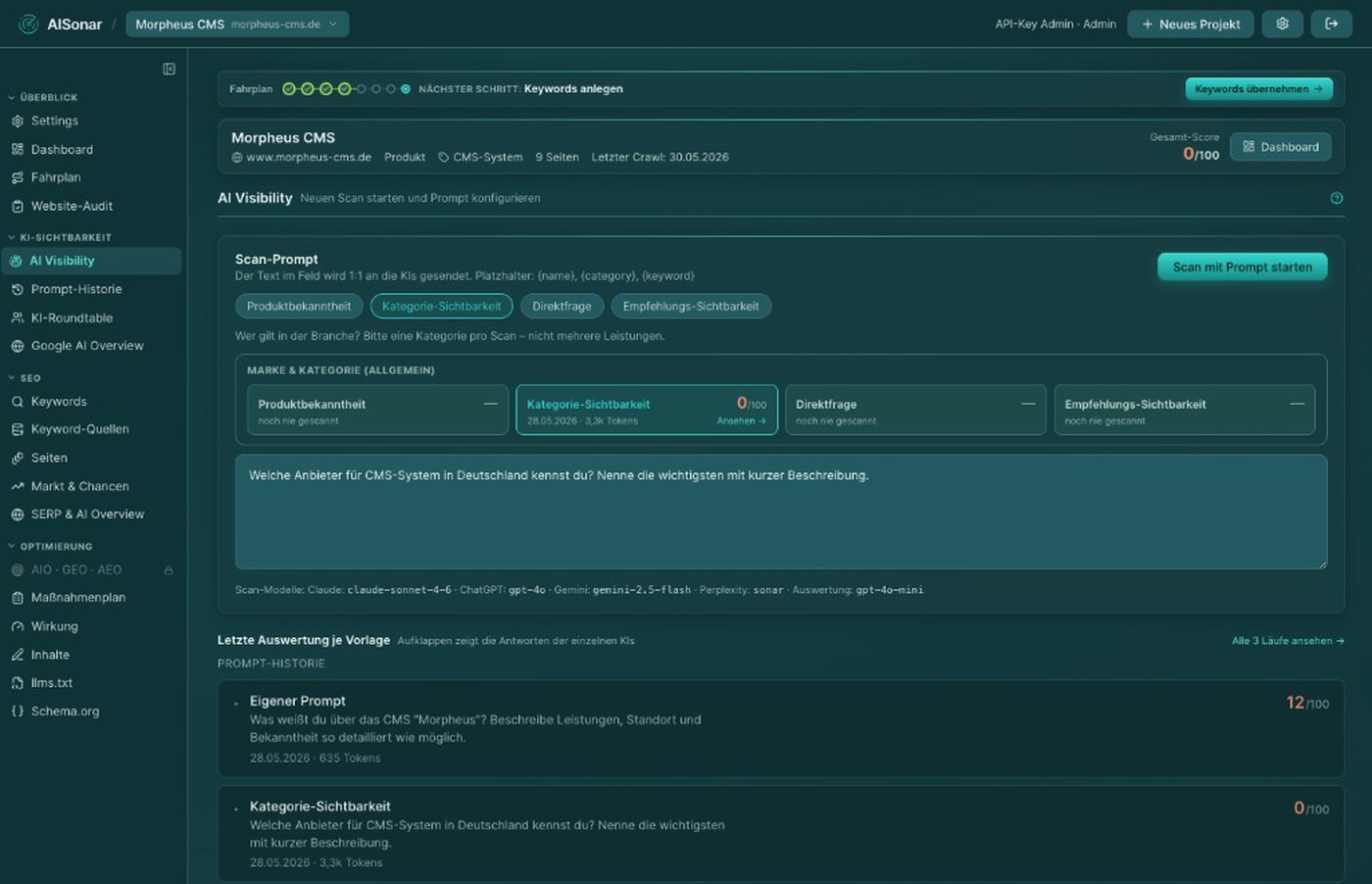Click the Neues Projekt button
Screen dimensions: 1372x884
pos(1191,24)
